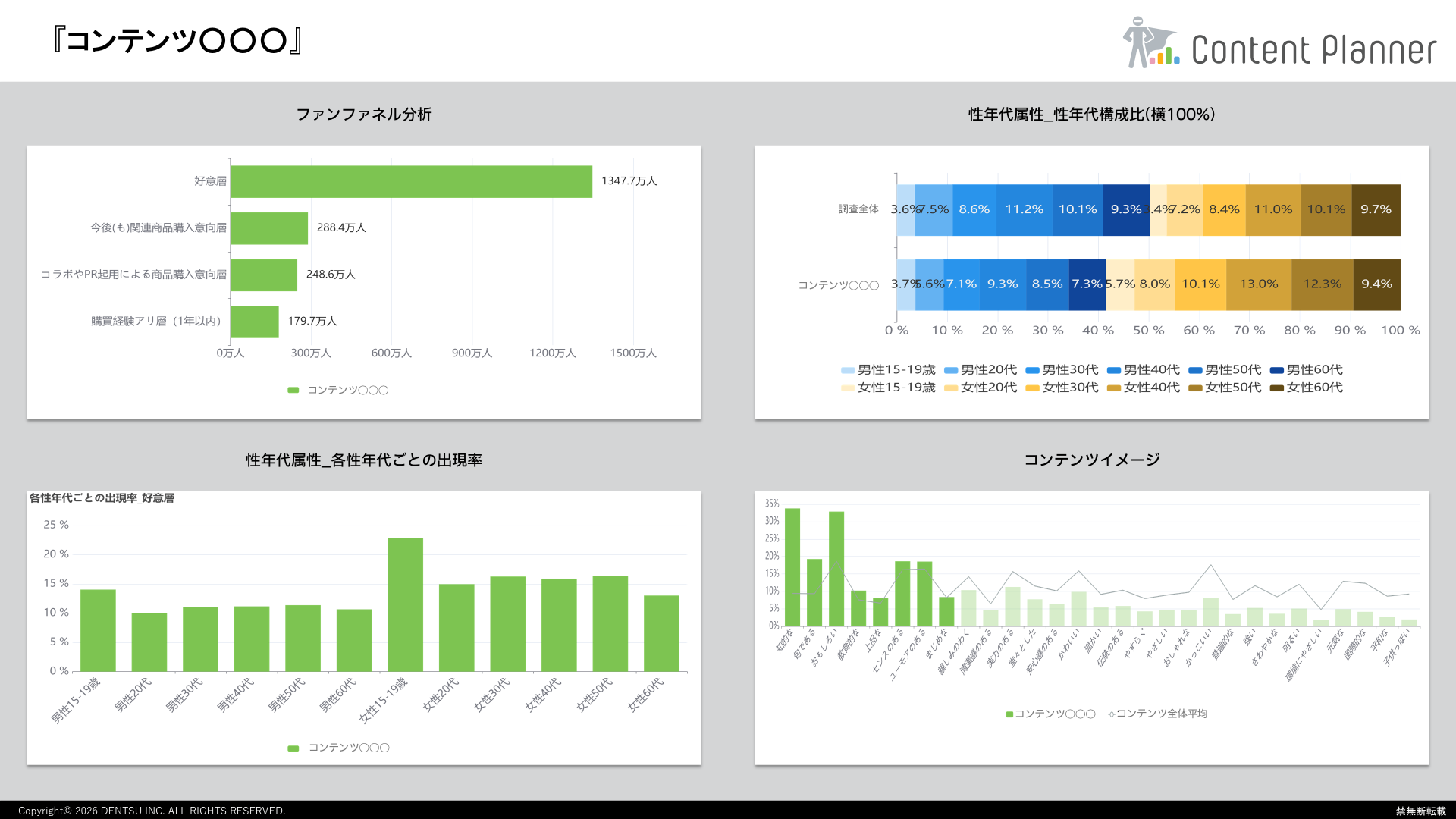Click the 『コンテンツ〇〇〇』 page title
Viewport: 1456px width, 819px height.
[x=177, y=41]
